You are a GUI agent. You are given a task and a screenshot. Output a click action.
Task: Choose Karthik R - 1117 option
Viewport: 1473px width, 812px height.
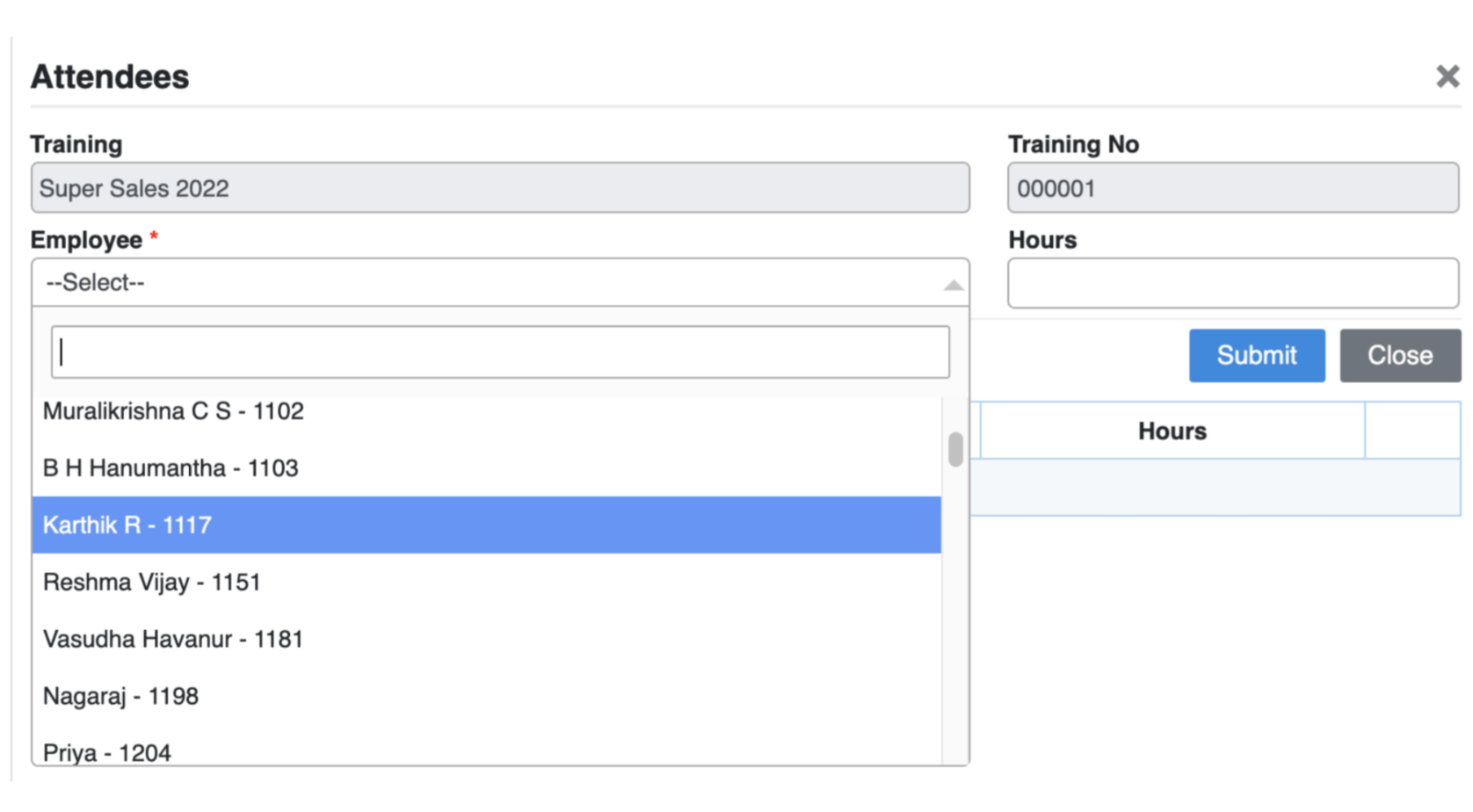[486, 525]
